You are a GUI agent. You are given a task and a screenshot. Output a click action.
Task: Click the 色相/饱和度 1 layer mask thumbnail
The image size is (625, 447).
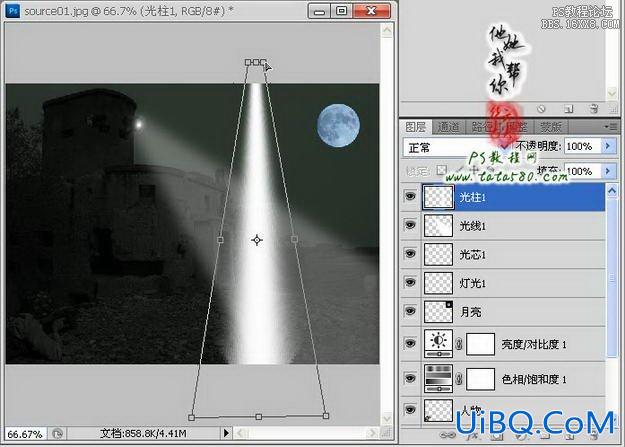pyautogui.click(x=480, y=379)
